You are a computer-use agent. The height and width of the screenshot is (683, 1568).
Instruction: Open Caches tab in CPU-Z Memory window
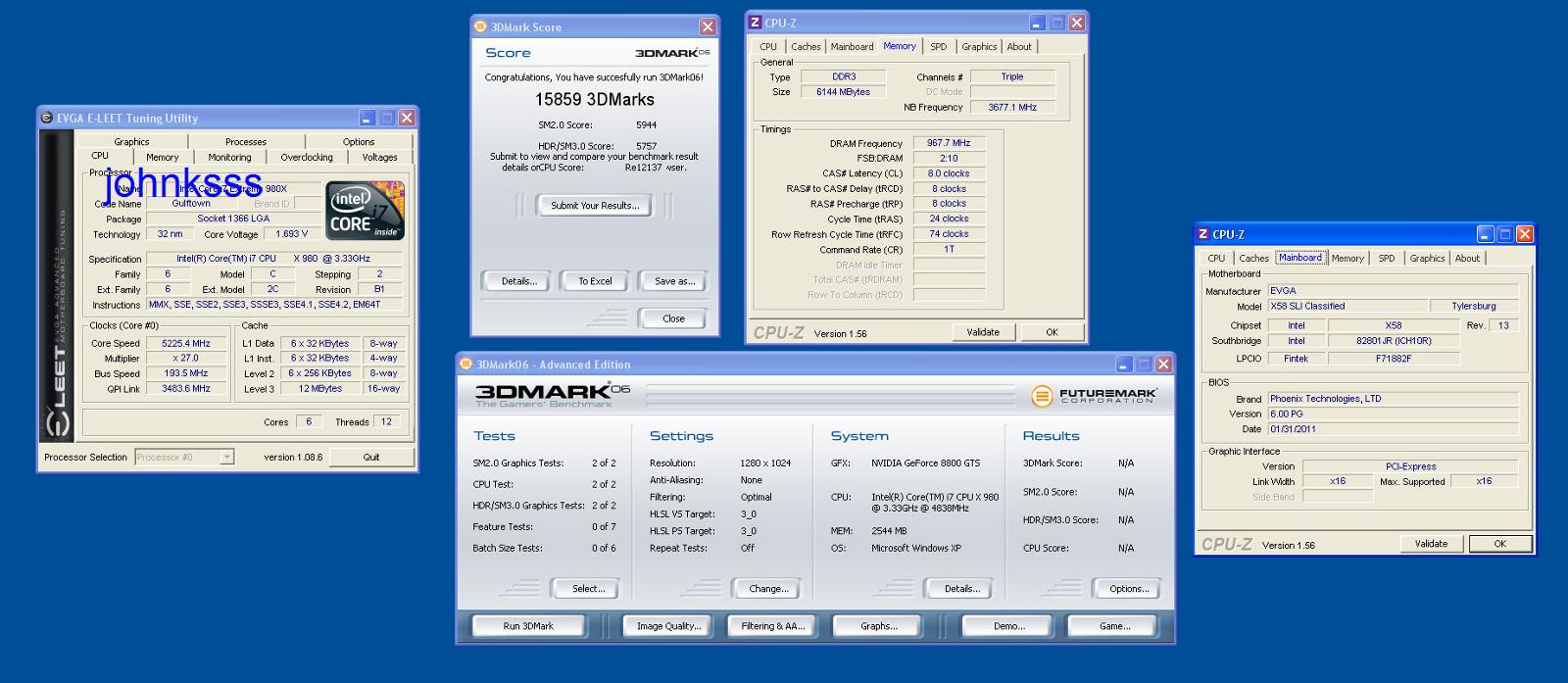click(806, 46)
